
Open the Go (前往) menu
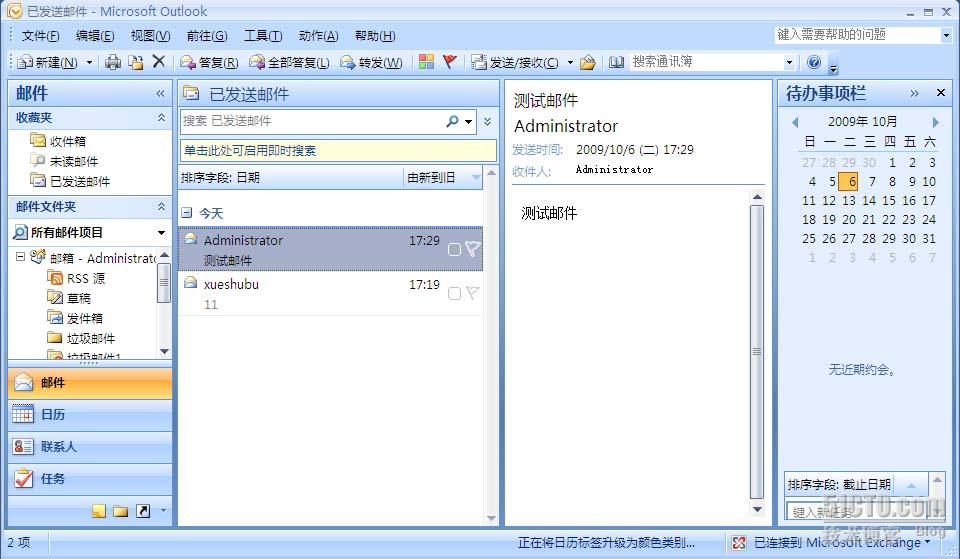pyautogui.click(x=207, y=36)
